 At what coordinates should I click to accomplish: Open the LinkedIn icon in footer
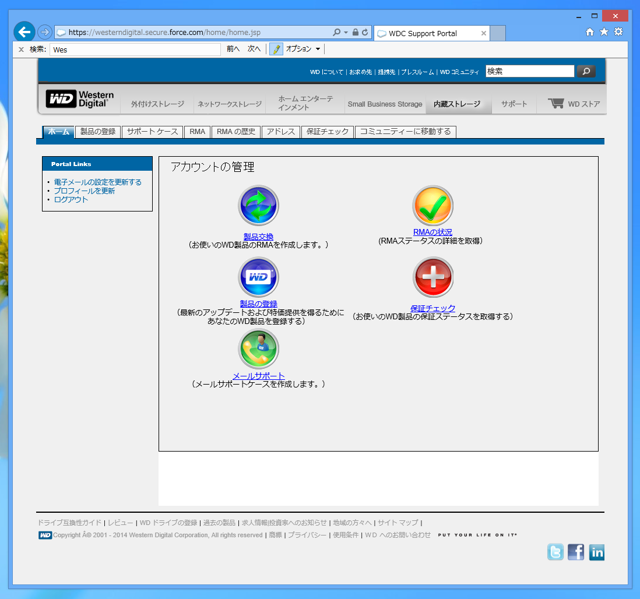point(596,552)
